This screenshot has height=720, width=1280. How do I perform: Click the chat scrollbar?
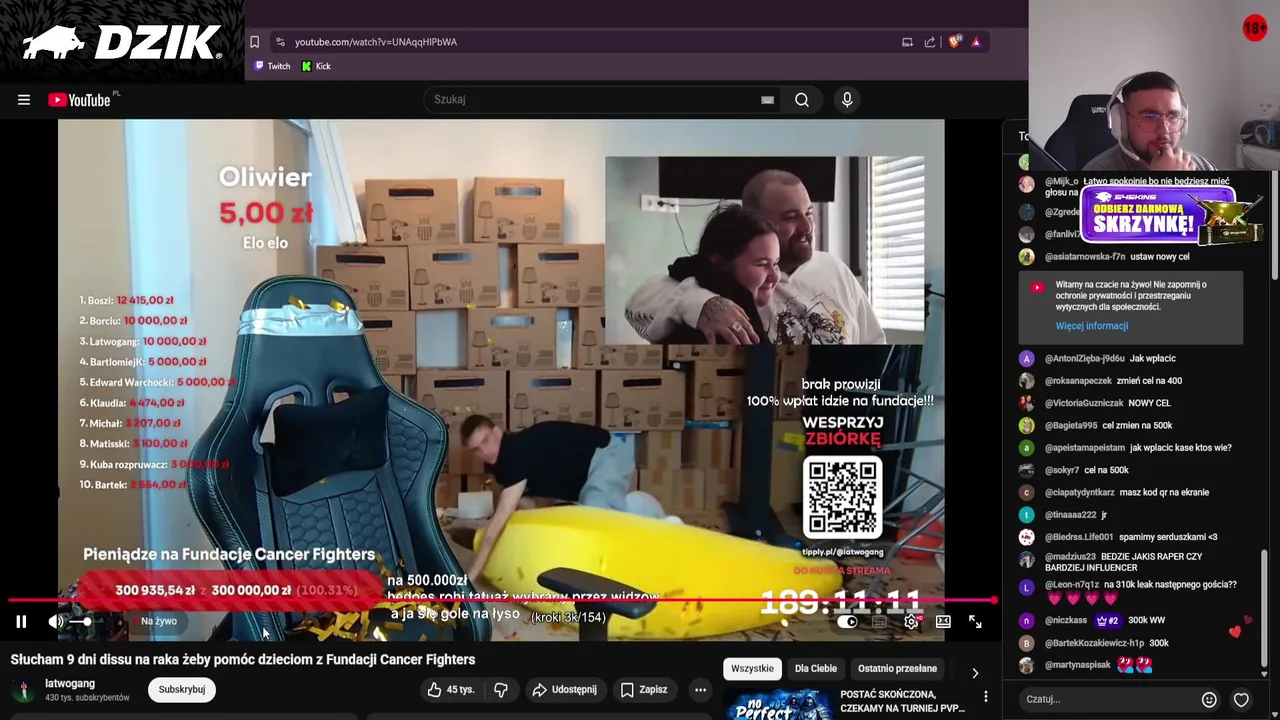tap(1265, 606)
